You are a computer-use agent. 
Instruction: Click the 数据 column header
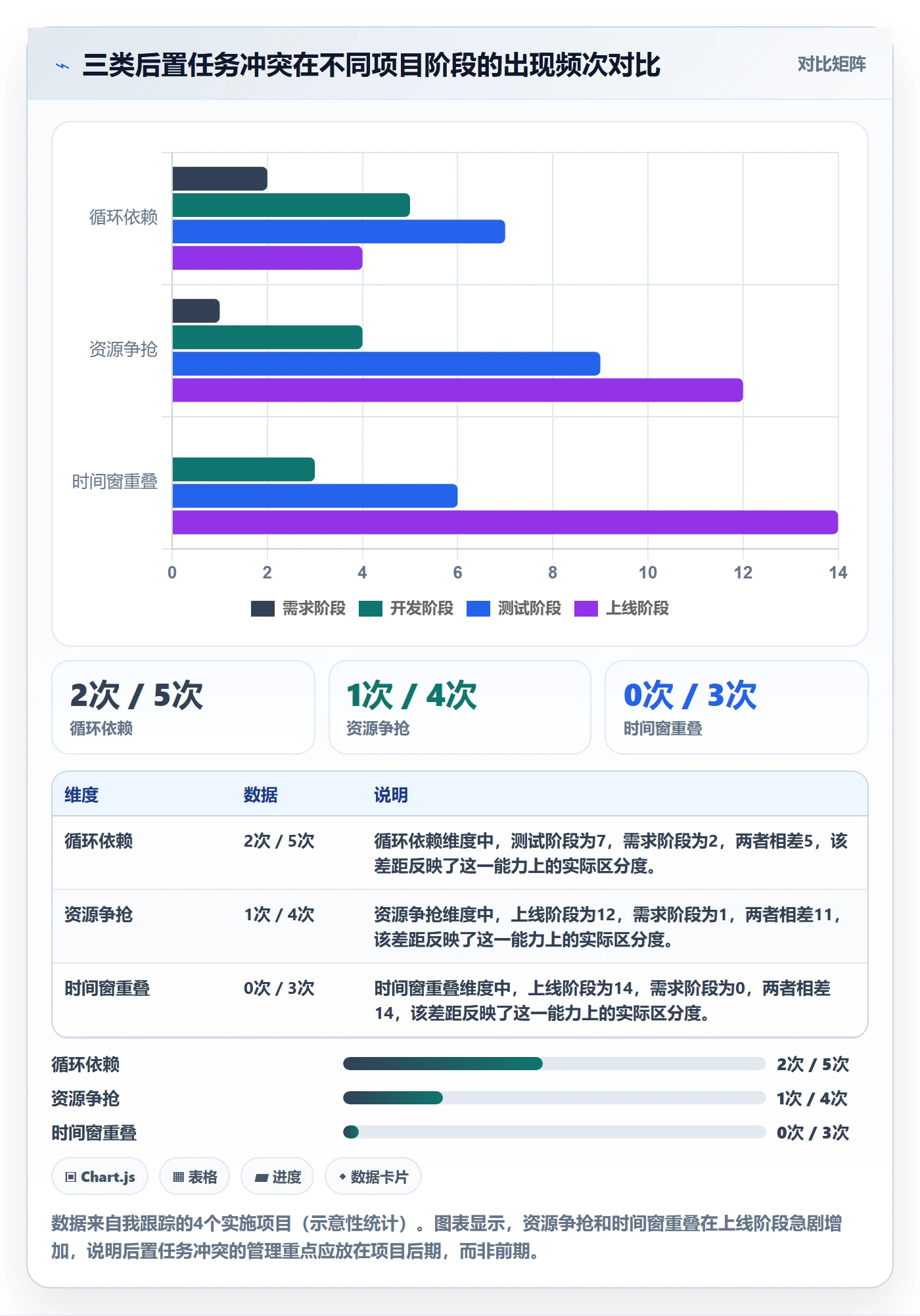(x=261, y=795)
